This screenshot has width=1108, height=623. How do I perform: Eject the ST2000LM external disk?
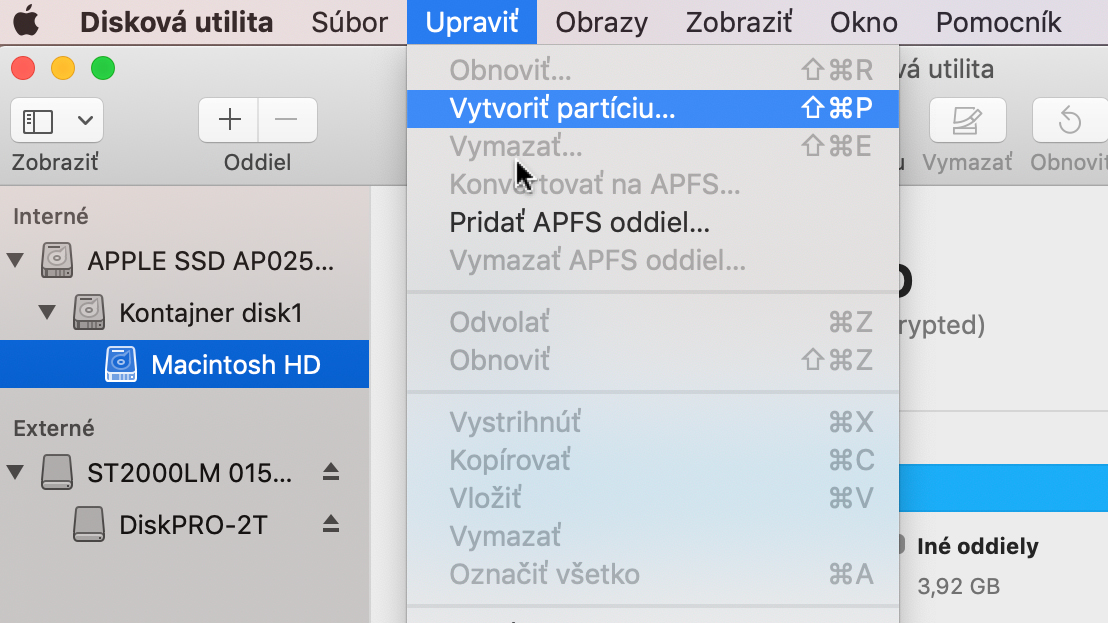[x=331, y=472]
